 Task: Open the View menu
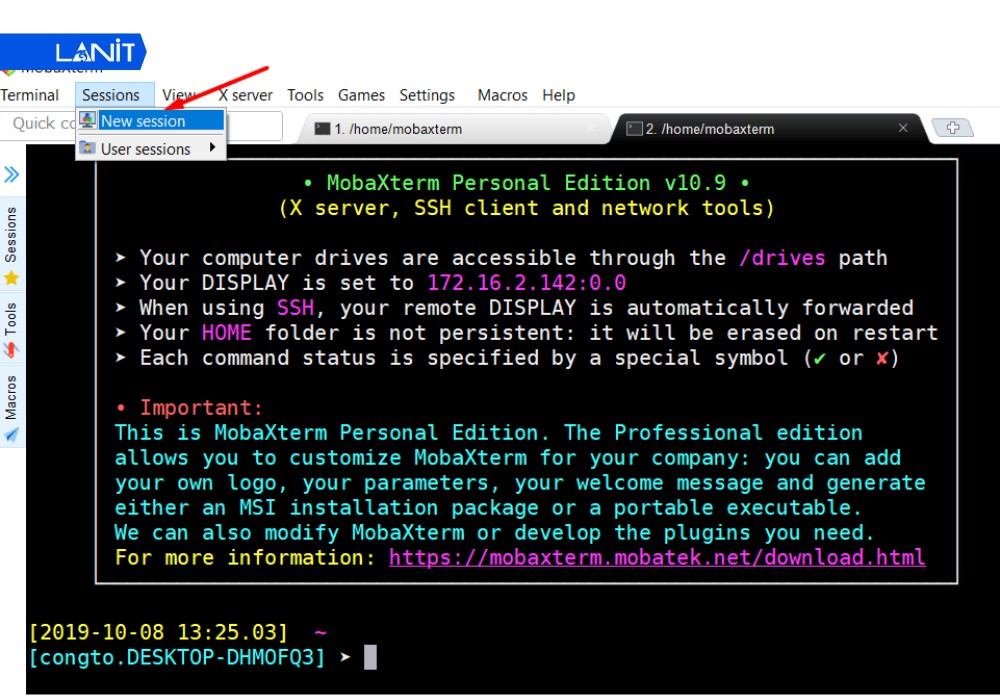click(x=178, y=95)
